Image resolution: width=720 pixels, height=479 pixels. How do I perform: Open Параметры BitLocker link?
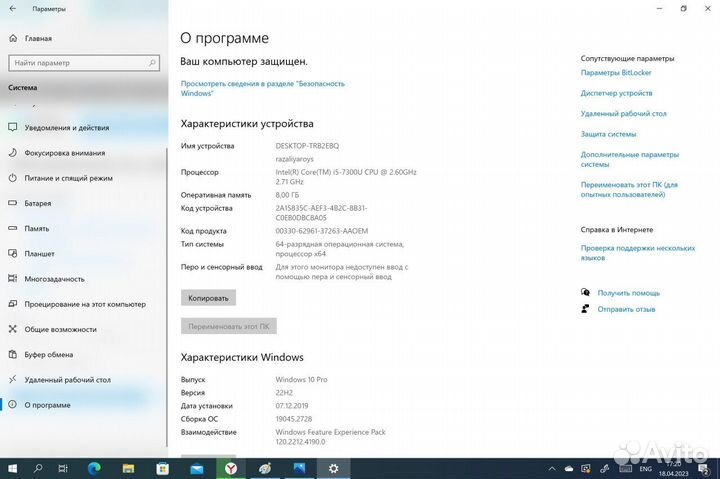(x=616, y=73)
